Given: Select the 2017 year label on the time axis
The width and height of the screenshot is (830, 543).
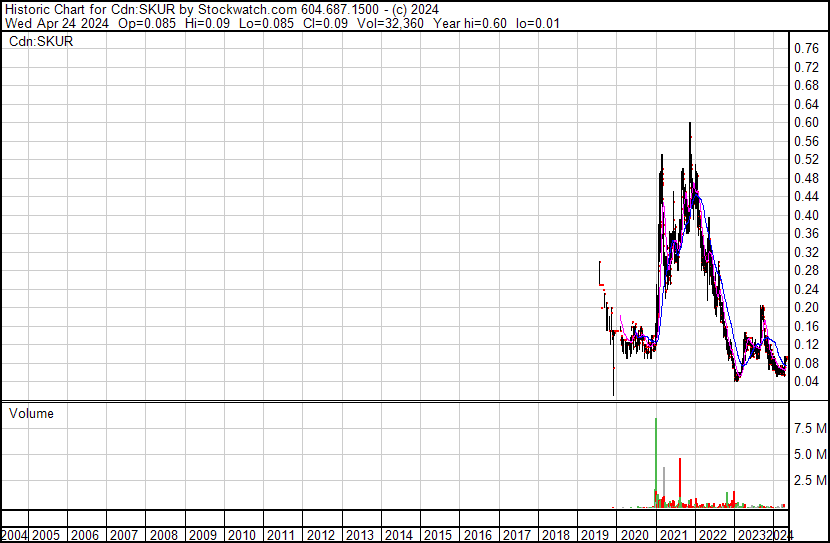Looking at the screenshot, I should 517,535.
